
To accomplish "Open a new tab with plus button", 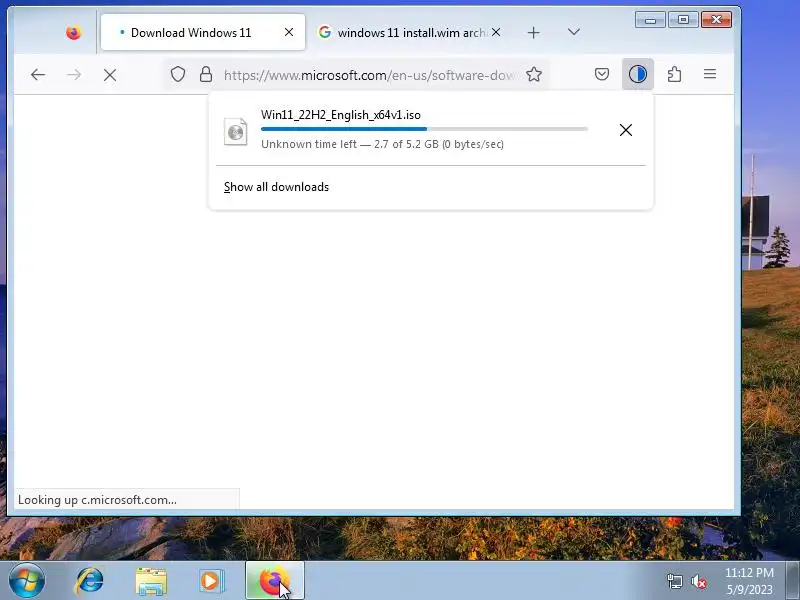I will coord(533,33).
